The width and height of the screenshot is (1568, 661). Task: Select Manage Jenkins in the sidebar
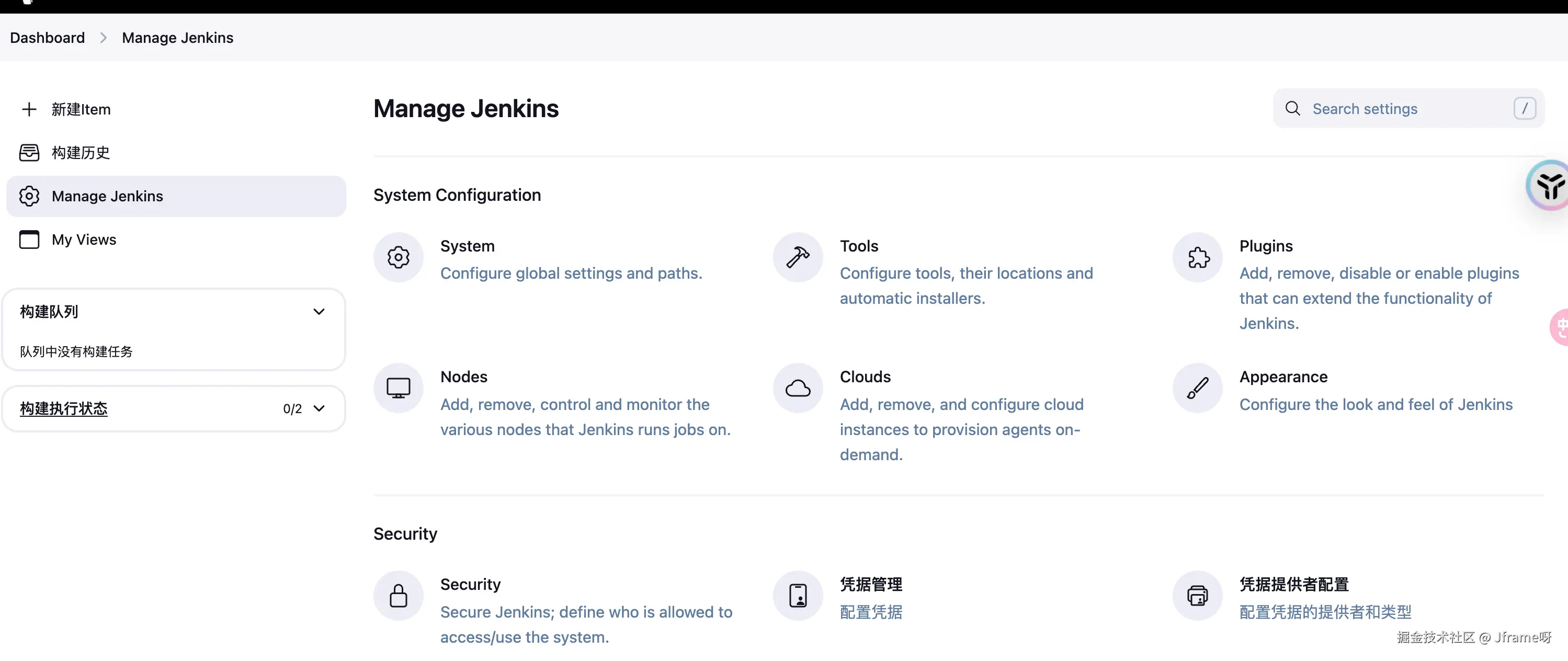pos(107,196)
